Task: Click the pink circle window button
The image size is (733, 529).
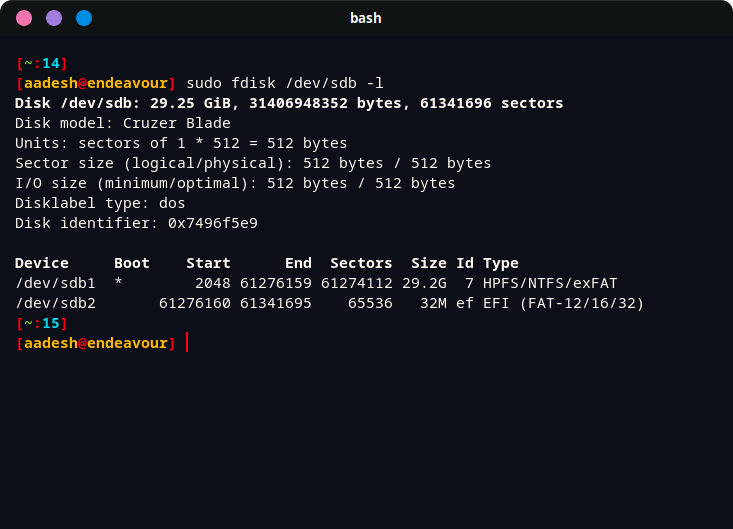Action: pos(24,18)
